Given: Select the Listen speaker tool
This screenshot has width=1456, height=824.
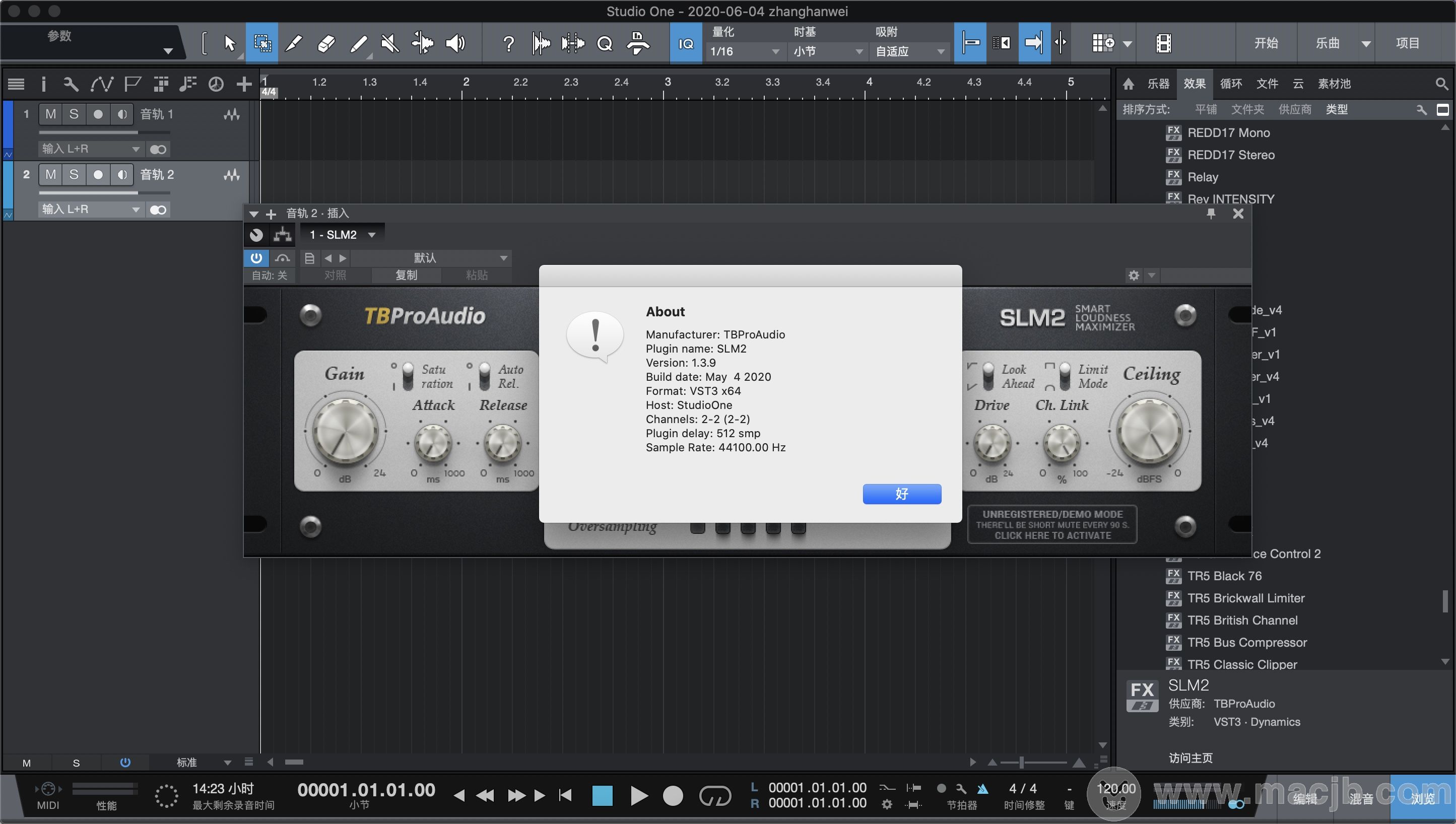Looking at the screenshot, I should pos(455,43).
